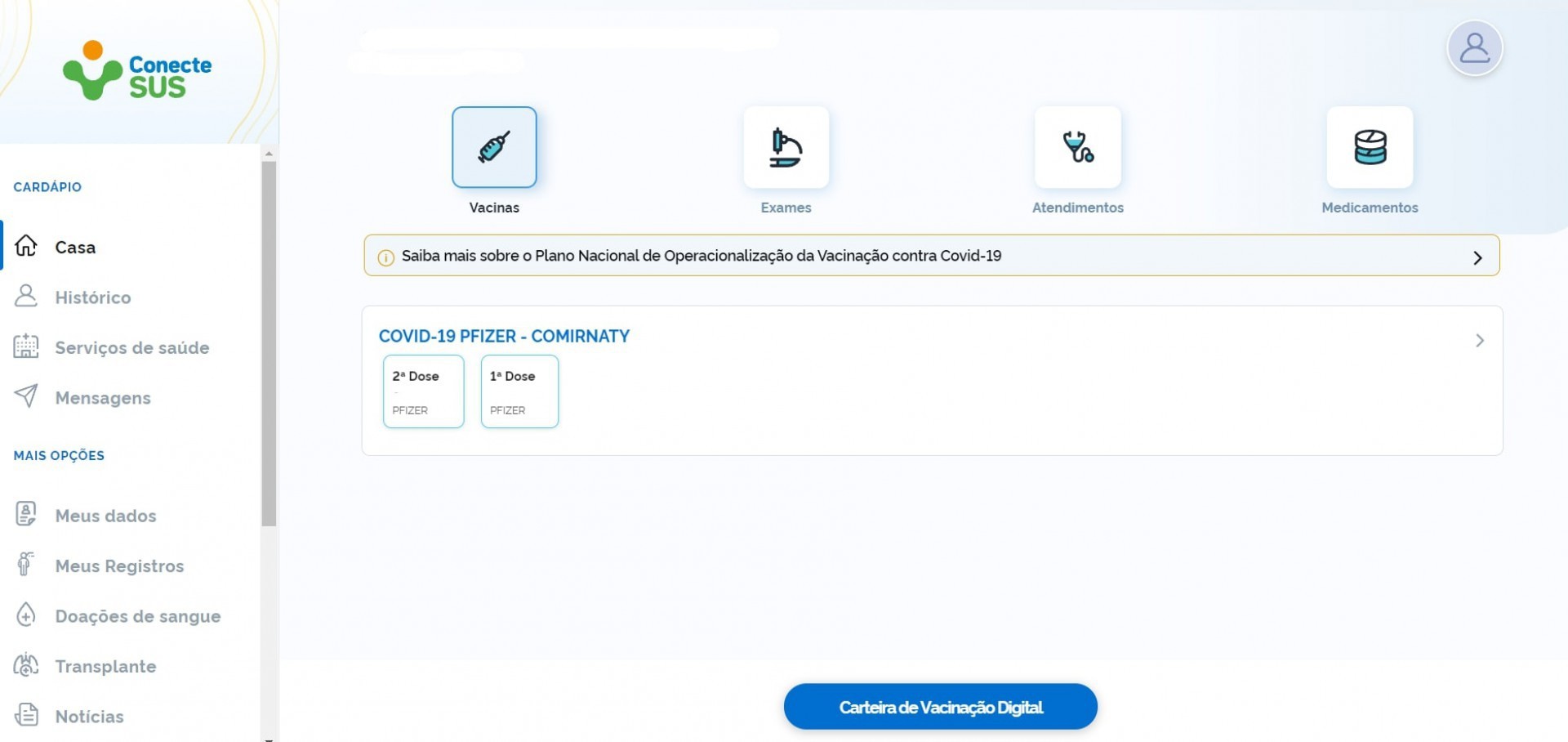Select the 1ª Dose PFIZER card
The width and height of the screenshot is (1568, 742).
519,391
